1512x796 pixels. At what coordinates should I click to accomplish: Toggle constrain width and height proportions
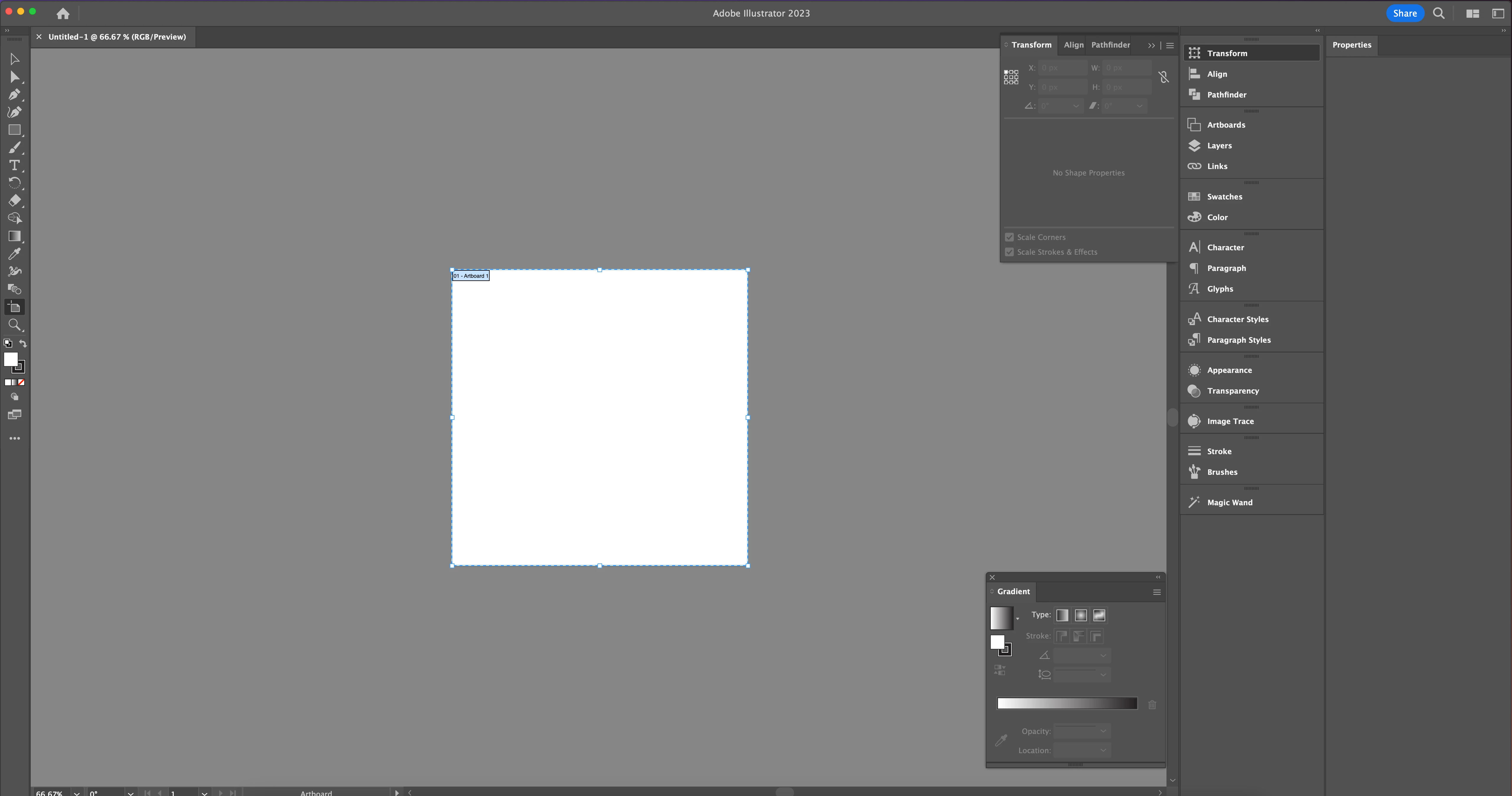tap(1163, 77)
